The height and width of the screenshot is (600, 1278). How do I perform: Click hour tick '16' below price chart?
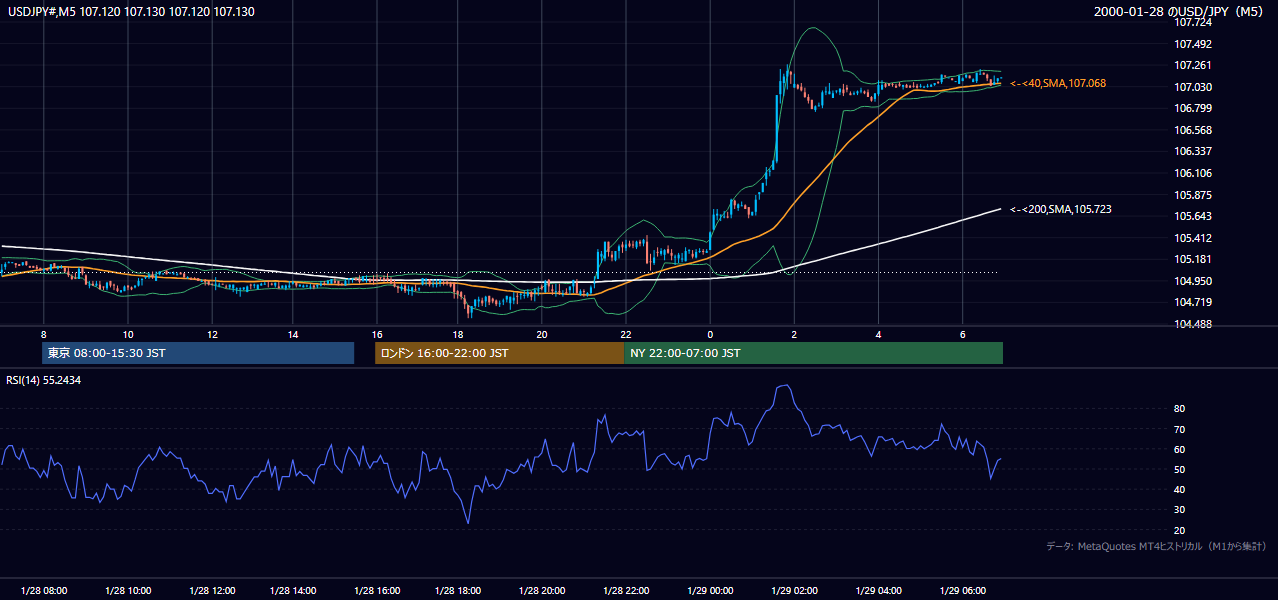pos(377,334)
